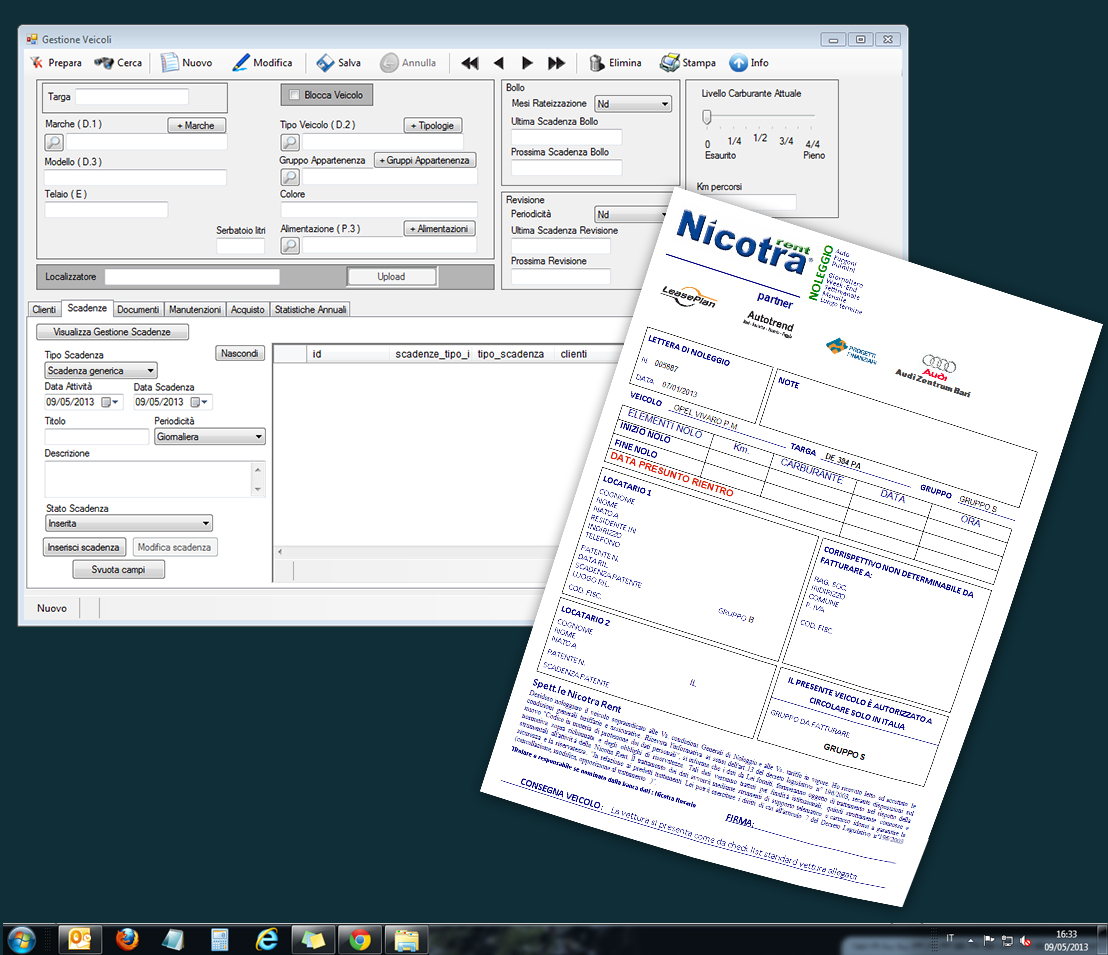Click the Annulla undo icon
Image resolution: width=1108 pixels, height=955 pixels.
coord(389,63)
